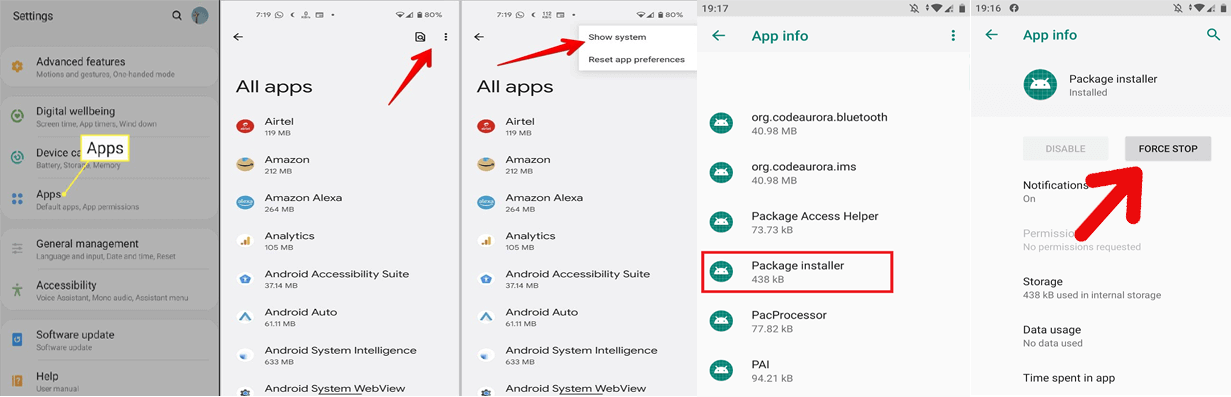Viewport: 1231px width, 397px height.
Task: Tap the Software update icon in Settings
Action: pyautogui.click(x=17, y=340)
